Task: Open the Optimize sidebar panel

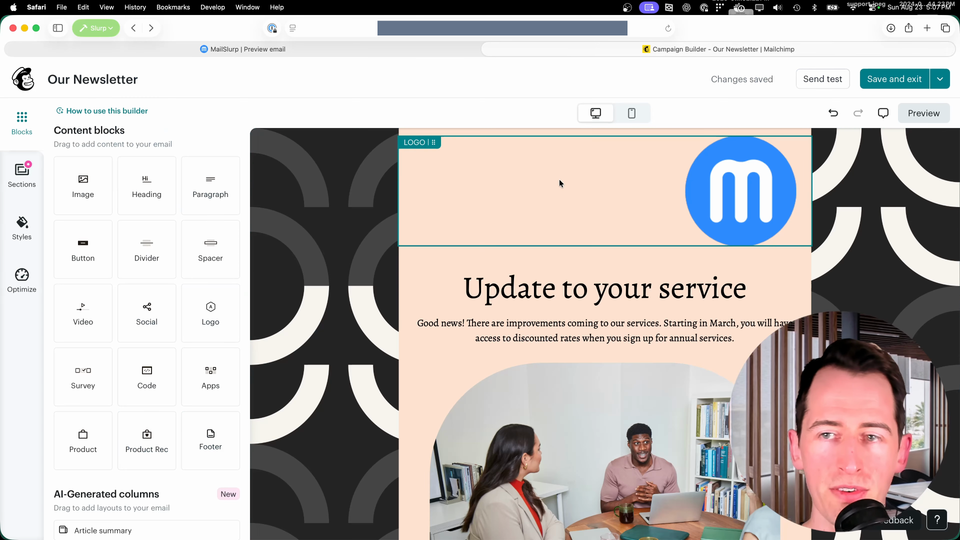Action: click(21, 280)
